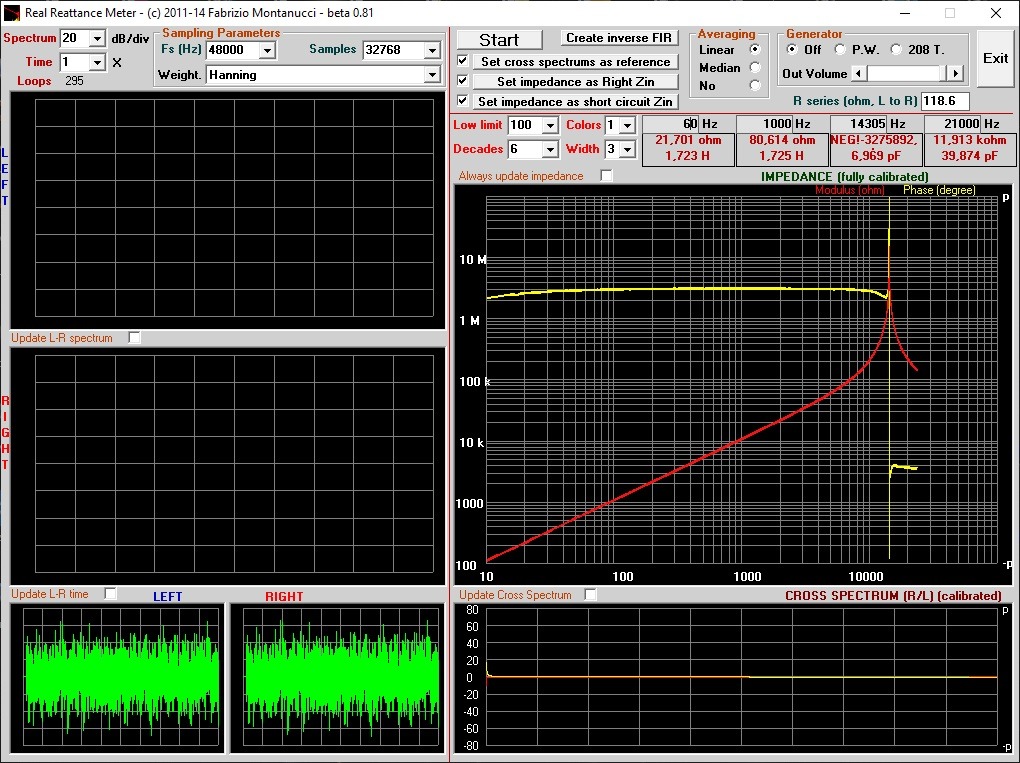Image resolution: width=1020 pixels, height=763 pixels.
Task: Click the Modulus (ohm) legend label
Action: [x=850, y=190]
